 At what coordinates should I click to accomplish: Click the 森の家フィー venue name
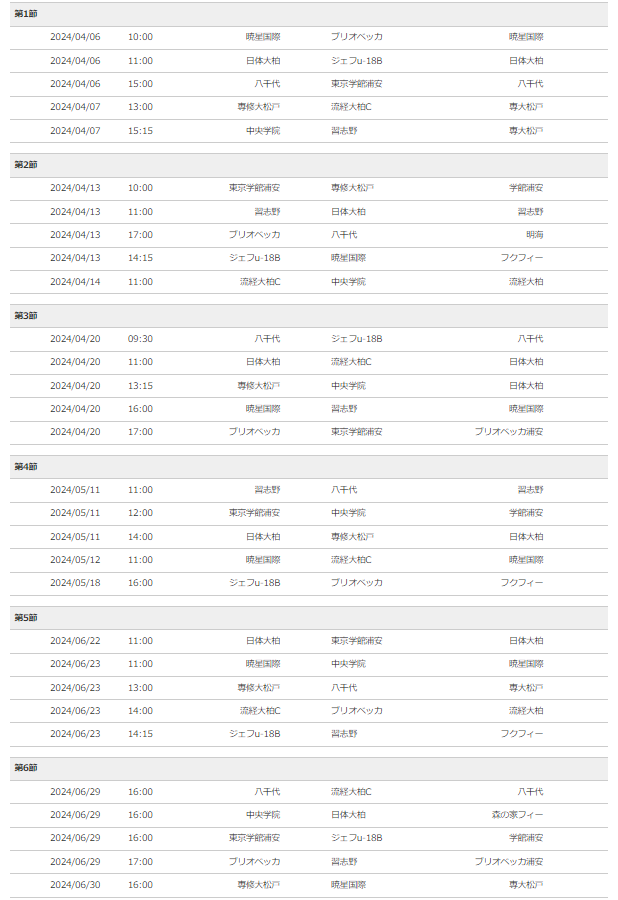(x=517, y=815)
